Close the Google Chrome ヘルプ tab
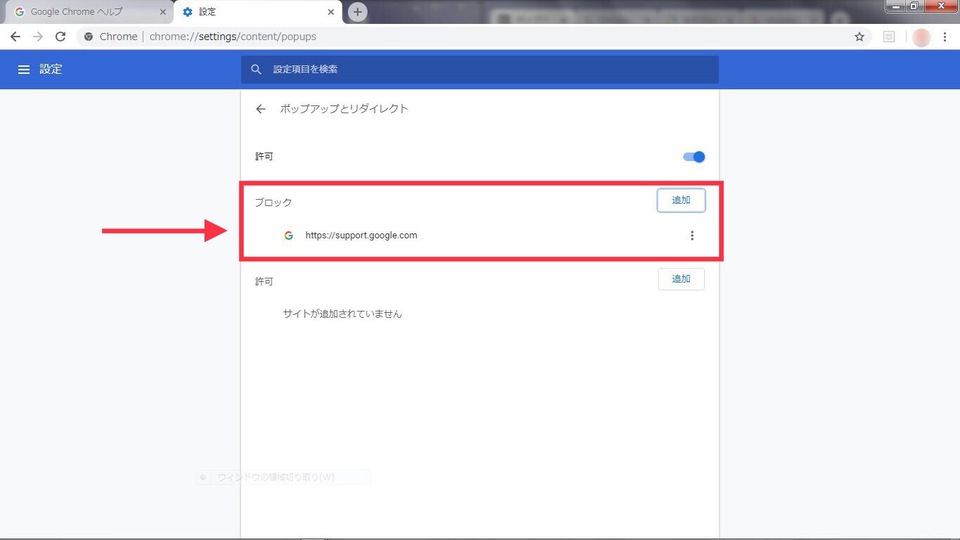The width and height of the screenshot is (960, 540). 163,12
